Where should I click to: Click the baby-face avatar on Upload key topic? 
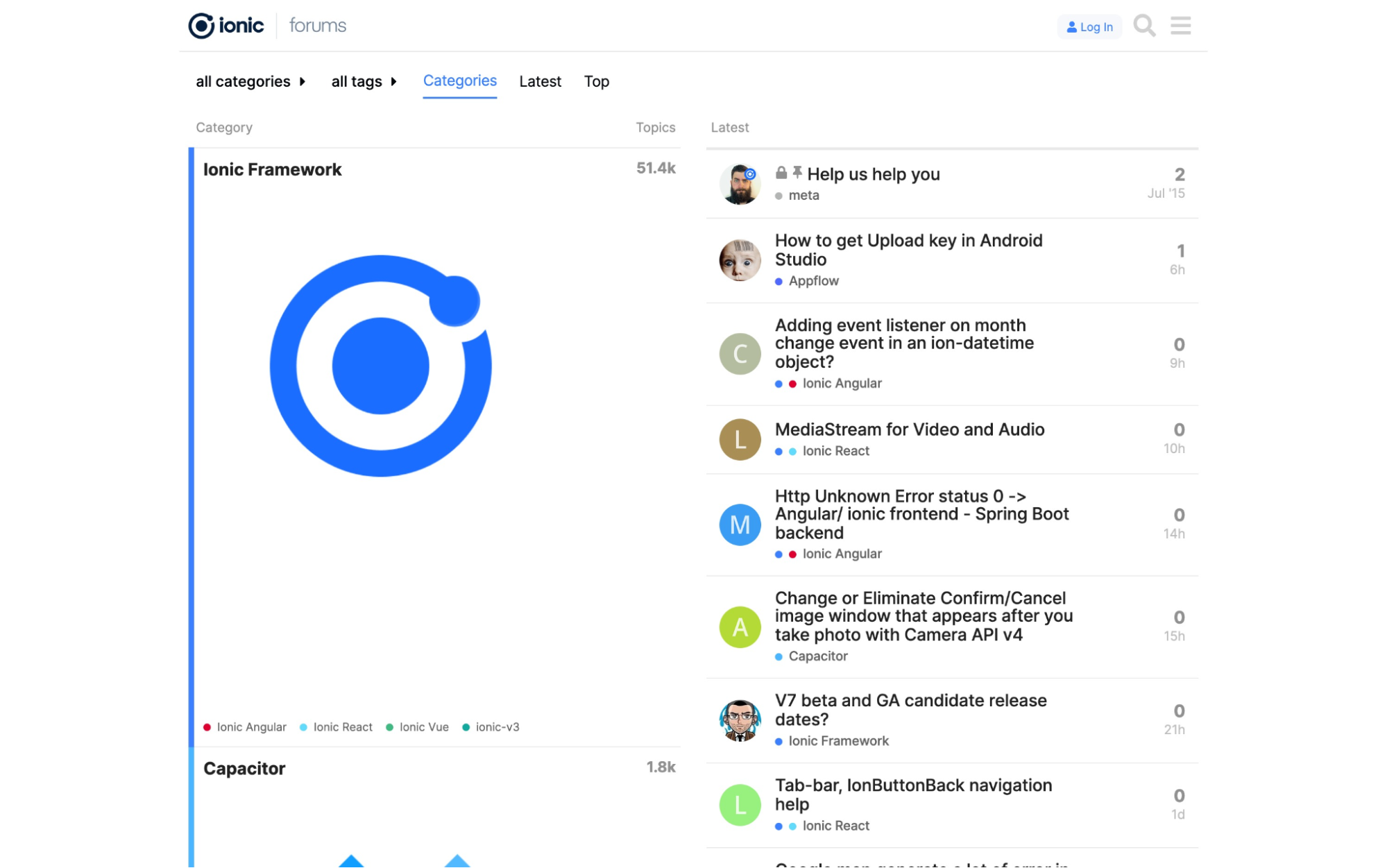tap(740, 260)
